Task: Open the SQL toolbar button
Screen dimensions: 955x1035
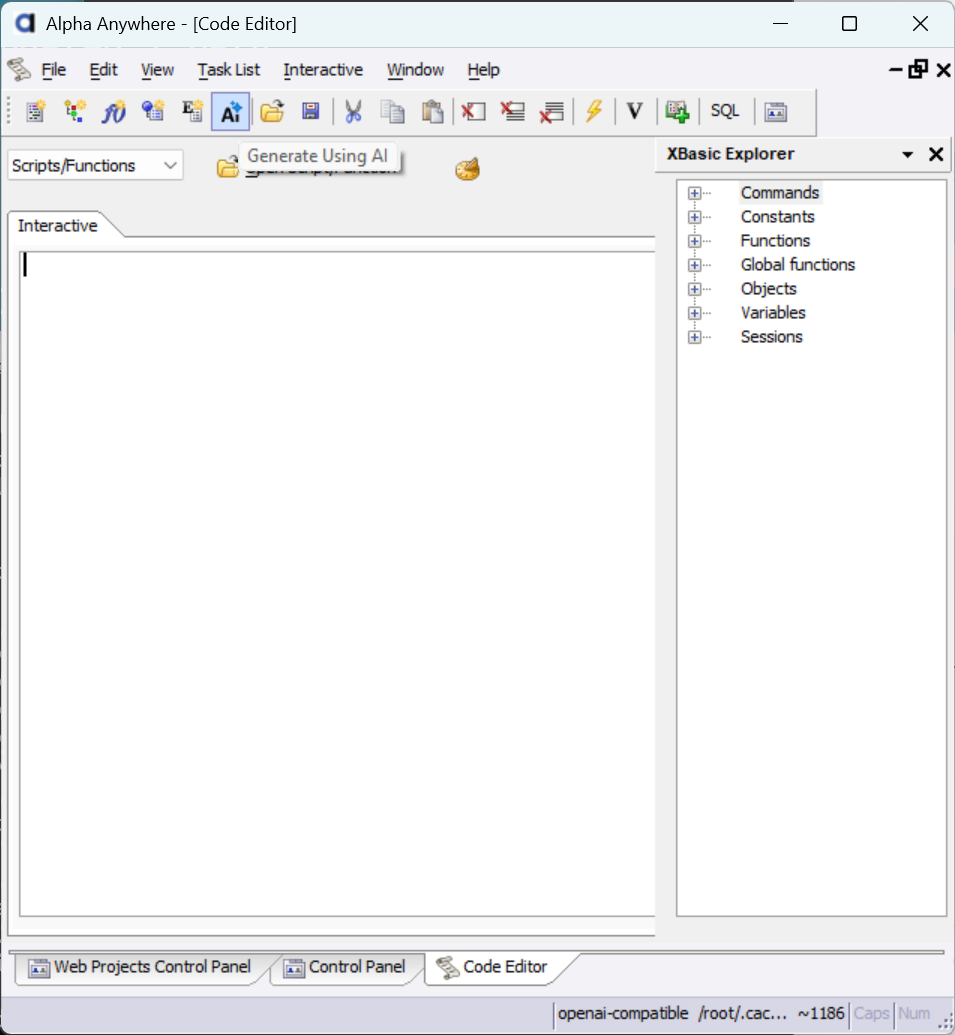Action: [x=725, y=111]
